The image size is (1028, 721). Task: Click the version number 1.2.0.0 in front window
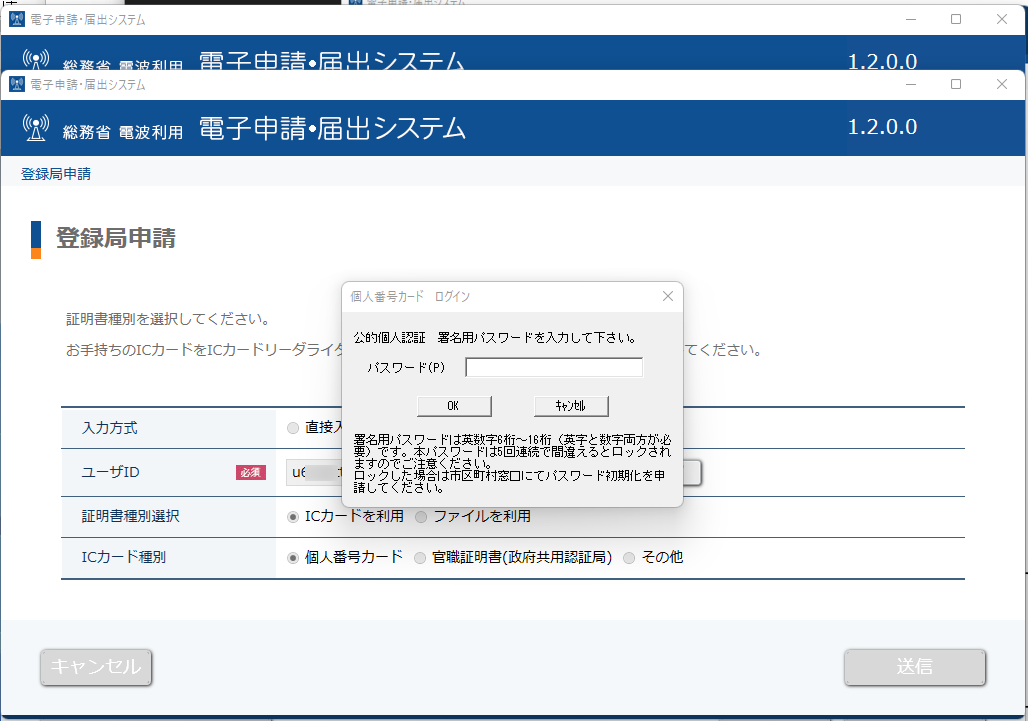pos(882,127)
